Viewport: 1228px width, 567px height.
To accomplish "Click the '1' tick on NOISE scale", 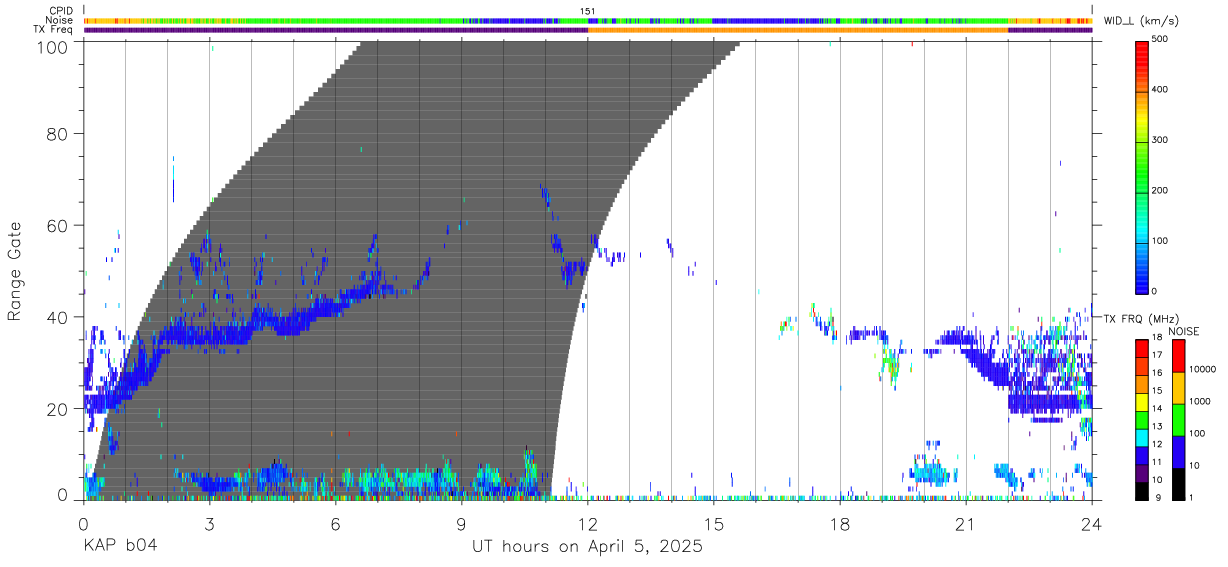I will coord(1191,498).
